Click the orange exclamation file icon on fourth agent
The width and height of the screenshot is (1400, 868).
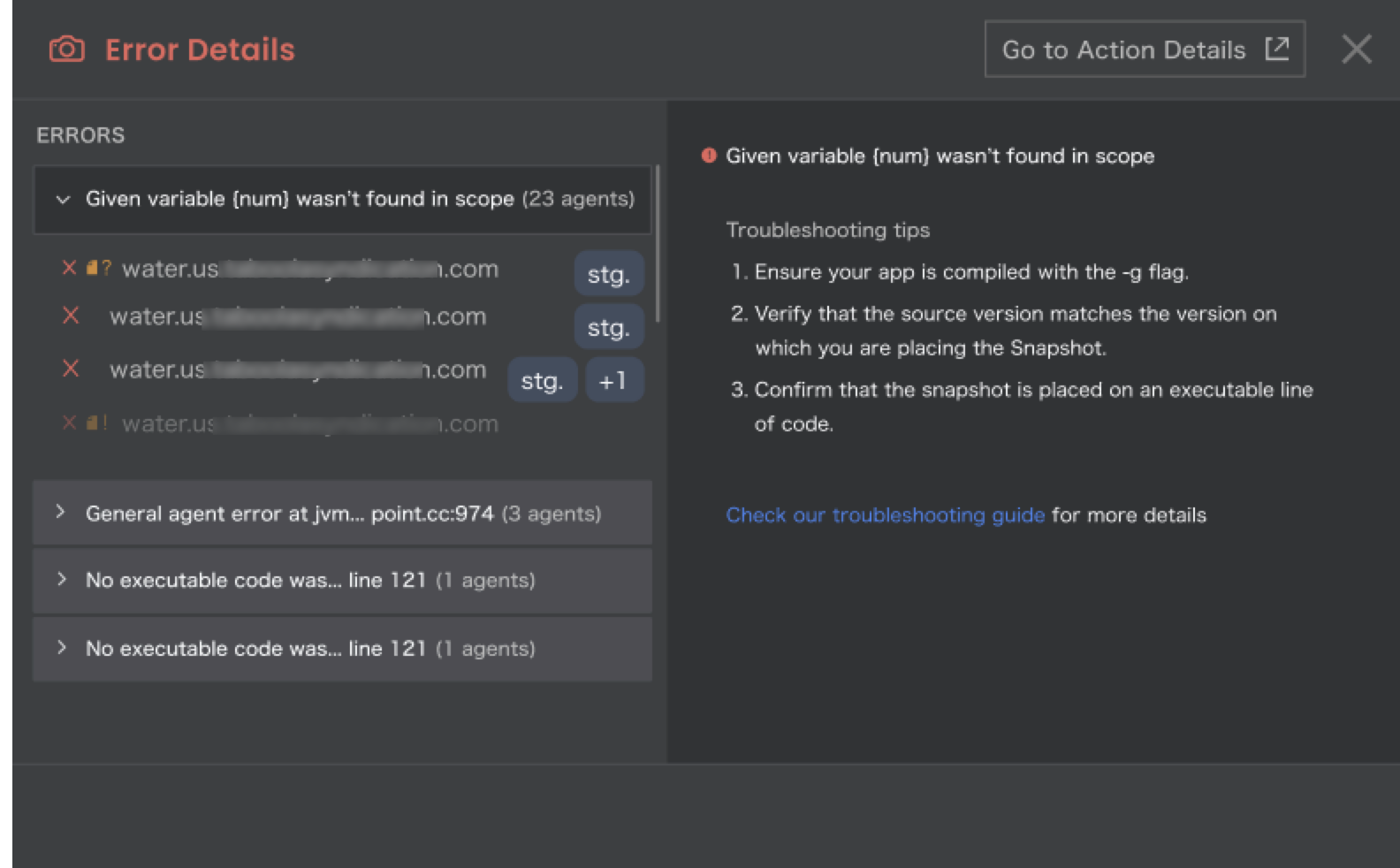97,423
